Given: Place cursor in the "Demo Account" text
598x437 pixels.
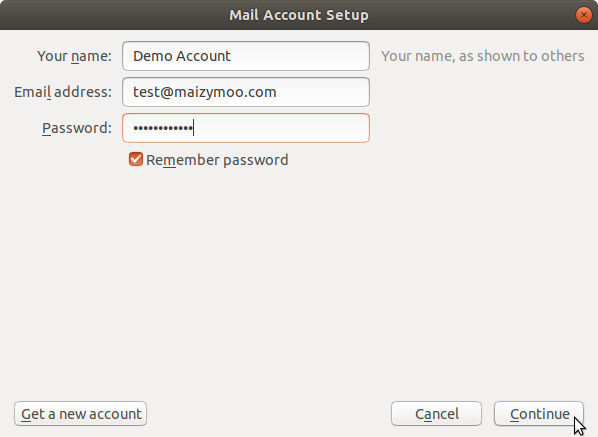Looking at the screenshot, I should 182,56.
